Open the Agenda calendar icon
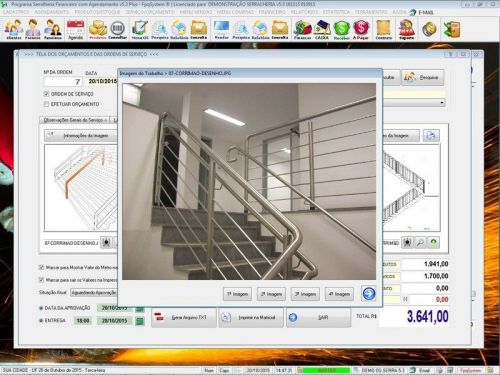The image size is (500, 375). pos(75,29)
